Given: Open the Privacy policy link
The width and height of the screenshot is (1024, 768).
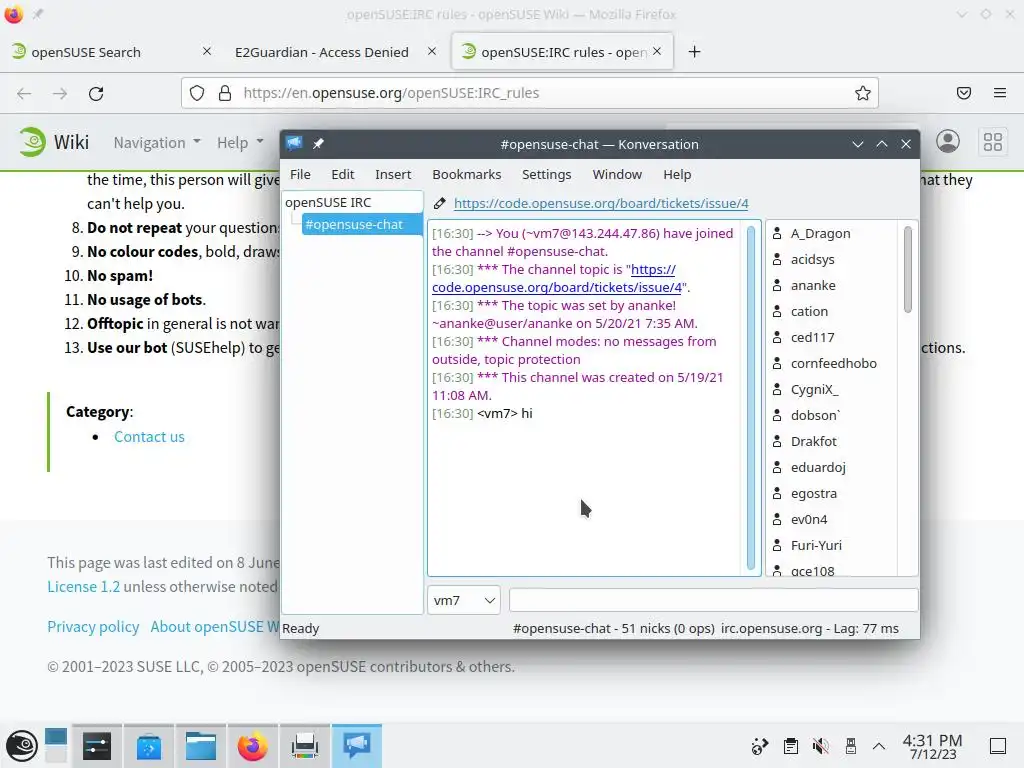Looking at the screenshot, I should tap(93, 627).
